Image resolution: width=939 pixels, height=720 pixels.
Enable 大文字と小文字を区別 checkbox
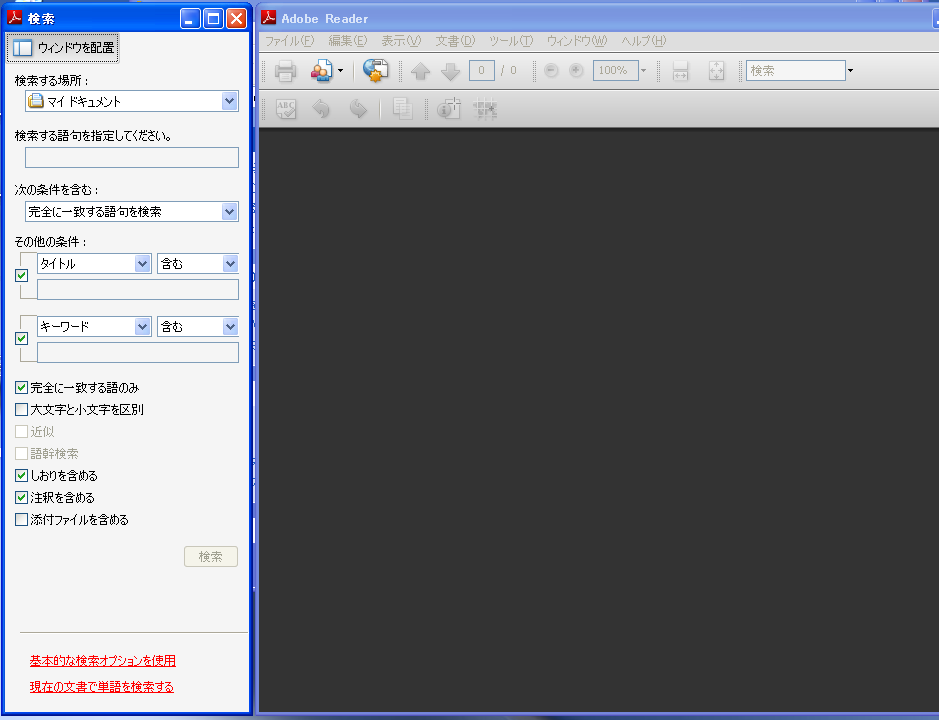pos(22,410)
